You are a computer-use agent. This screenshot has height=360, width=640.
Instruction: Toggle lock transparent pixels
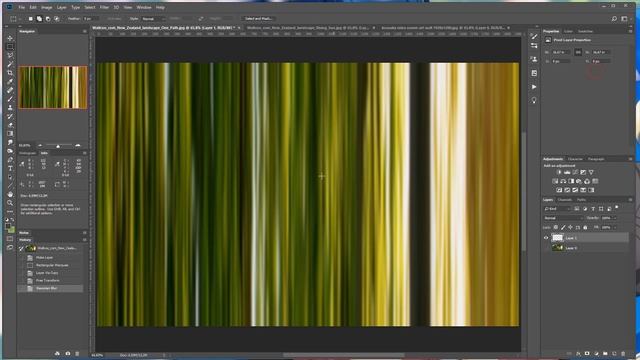coord(556,227)
